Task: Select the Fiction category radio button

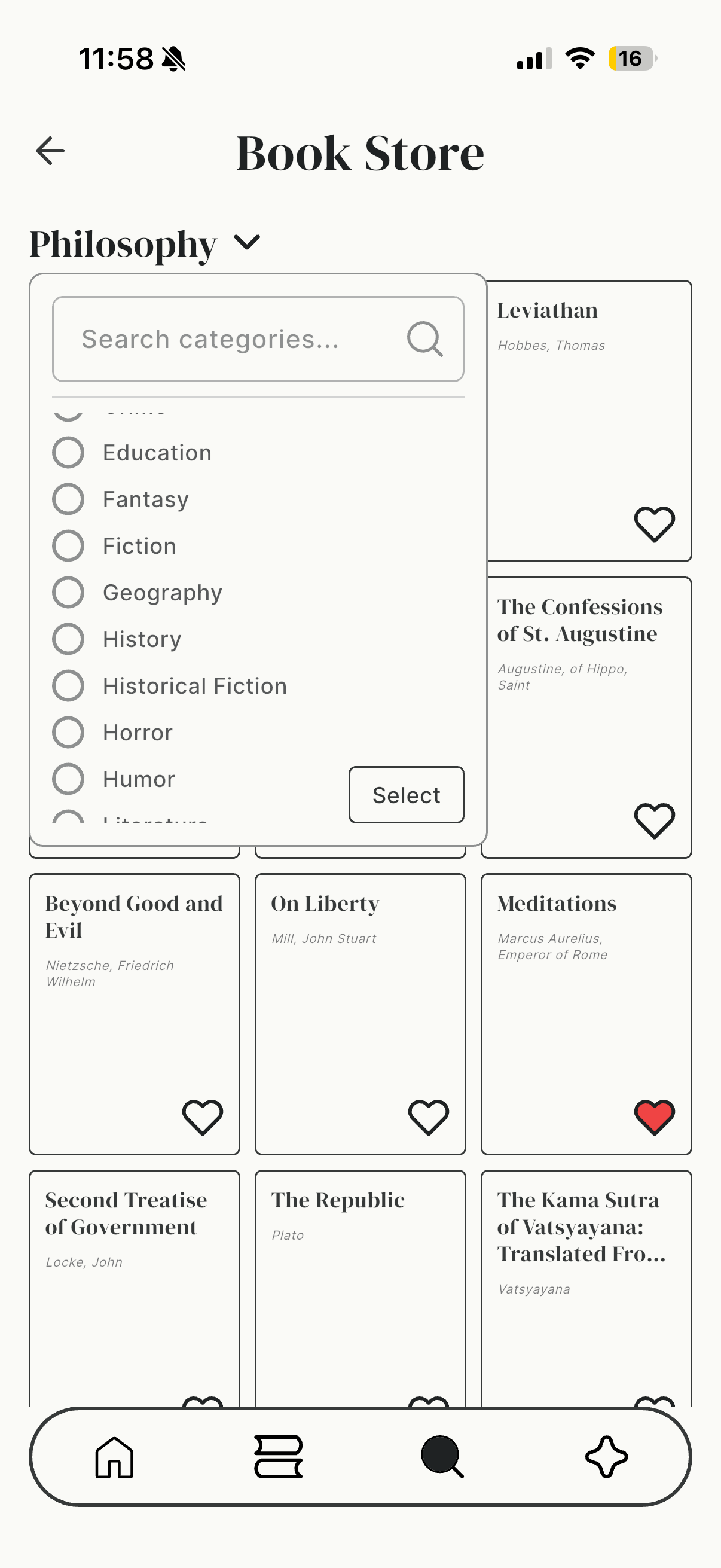Action: point(68,545)
